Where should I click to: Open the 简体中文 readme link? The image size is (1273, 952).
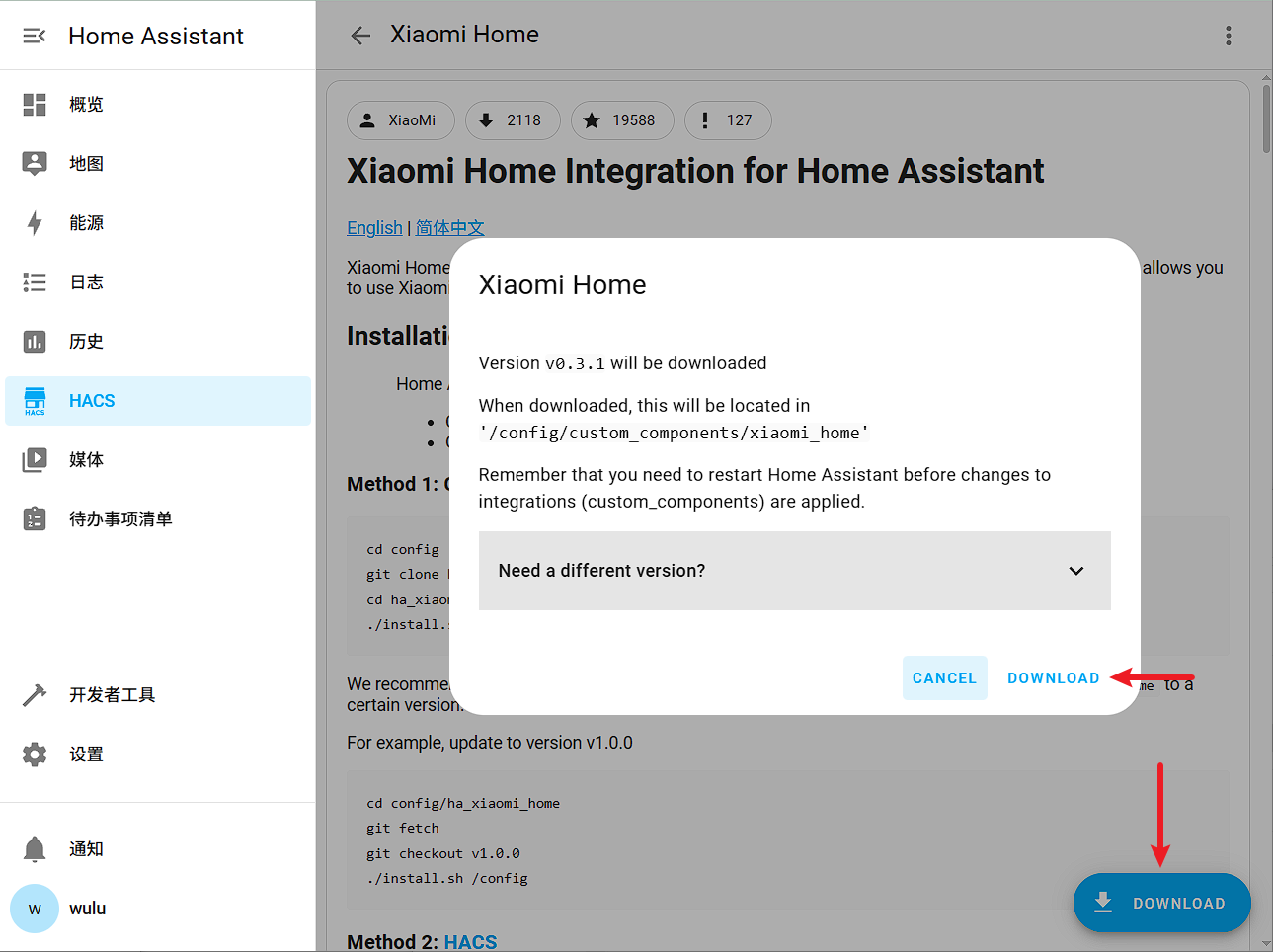point(449,228)
